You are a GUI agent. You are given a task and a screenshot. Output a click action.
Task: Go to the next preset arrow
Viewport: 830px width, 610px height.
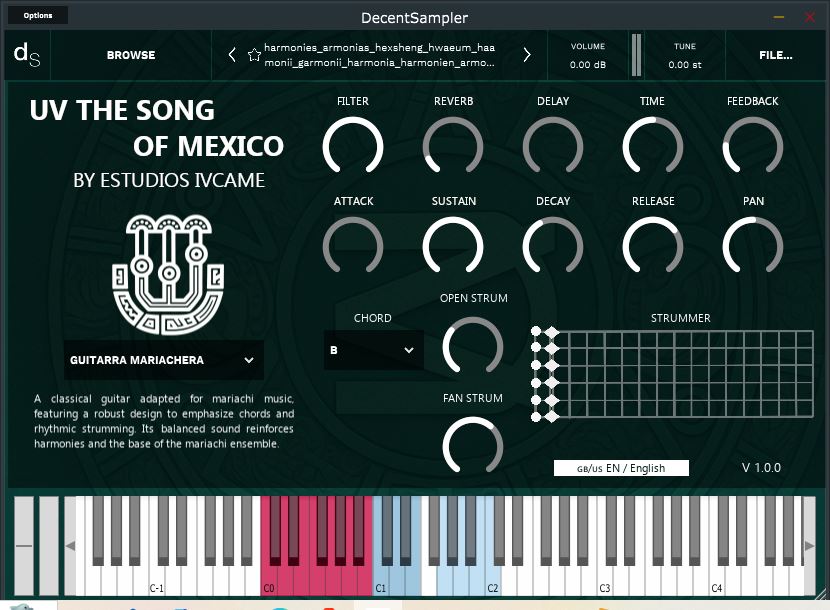pyautogui.click(x=527, y=55)
